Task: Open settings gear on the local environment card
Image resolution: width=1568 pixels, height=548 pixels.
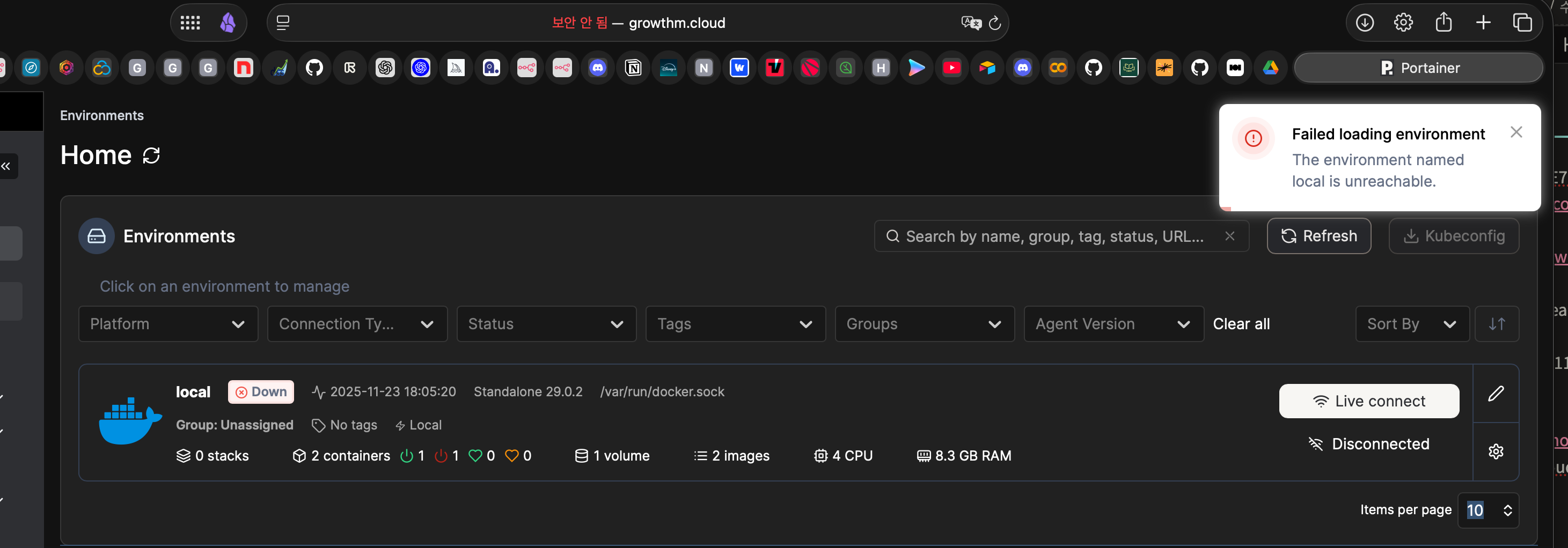Action: [x=1496, y=451]
